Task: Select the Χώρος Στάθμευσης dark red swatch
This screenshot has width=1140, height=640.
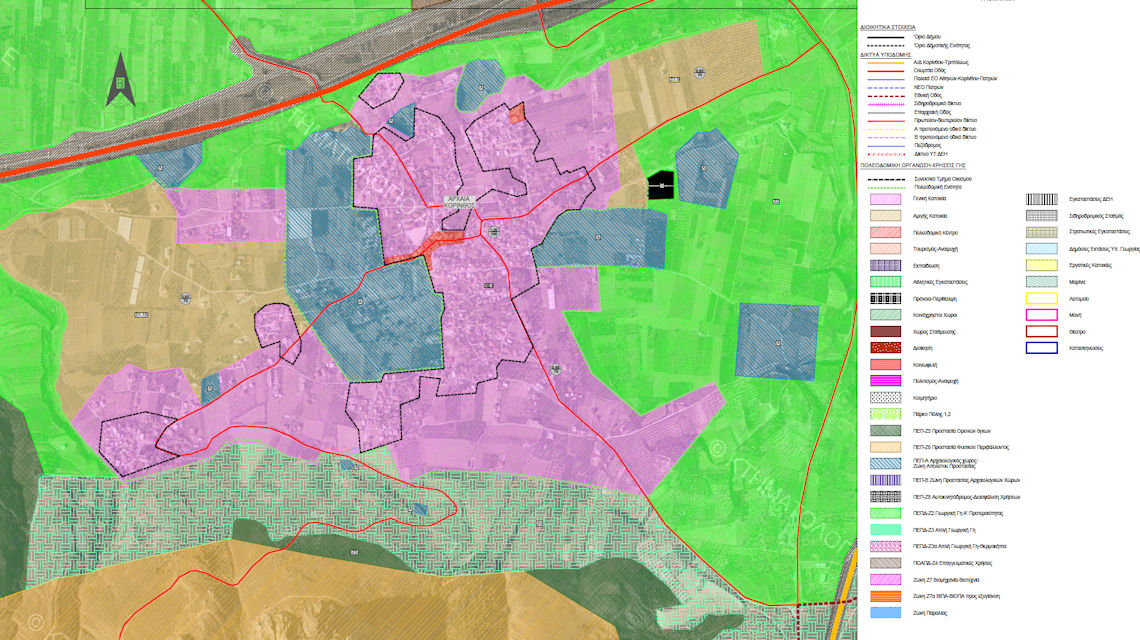Action: click(x=886, y=332)
